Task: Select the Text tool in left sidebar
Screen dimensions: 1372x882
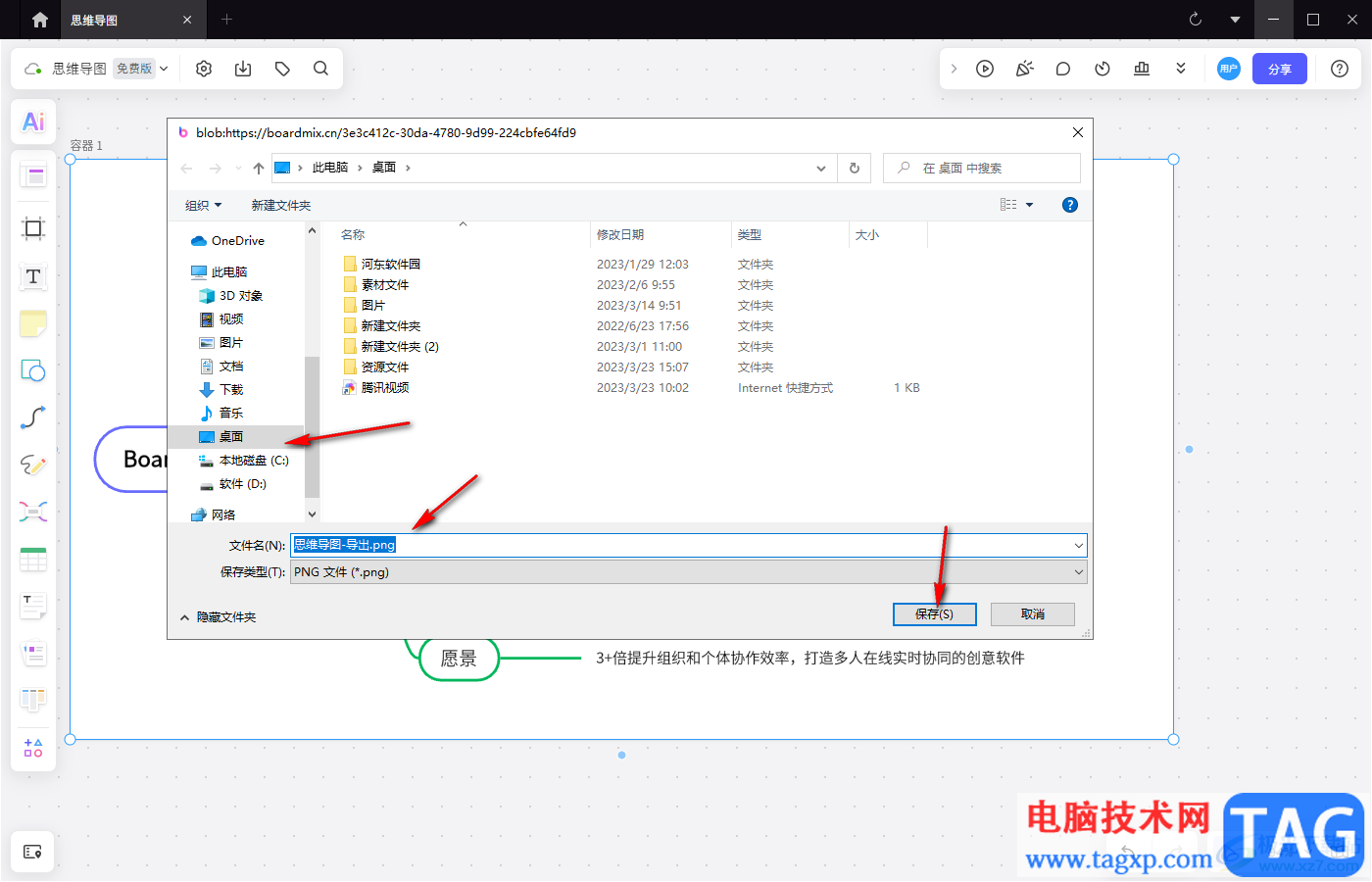Action: pyautogui.click(x=33, y=276)
